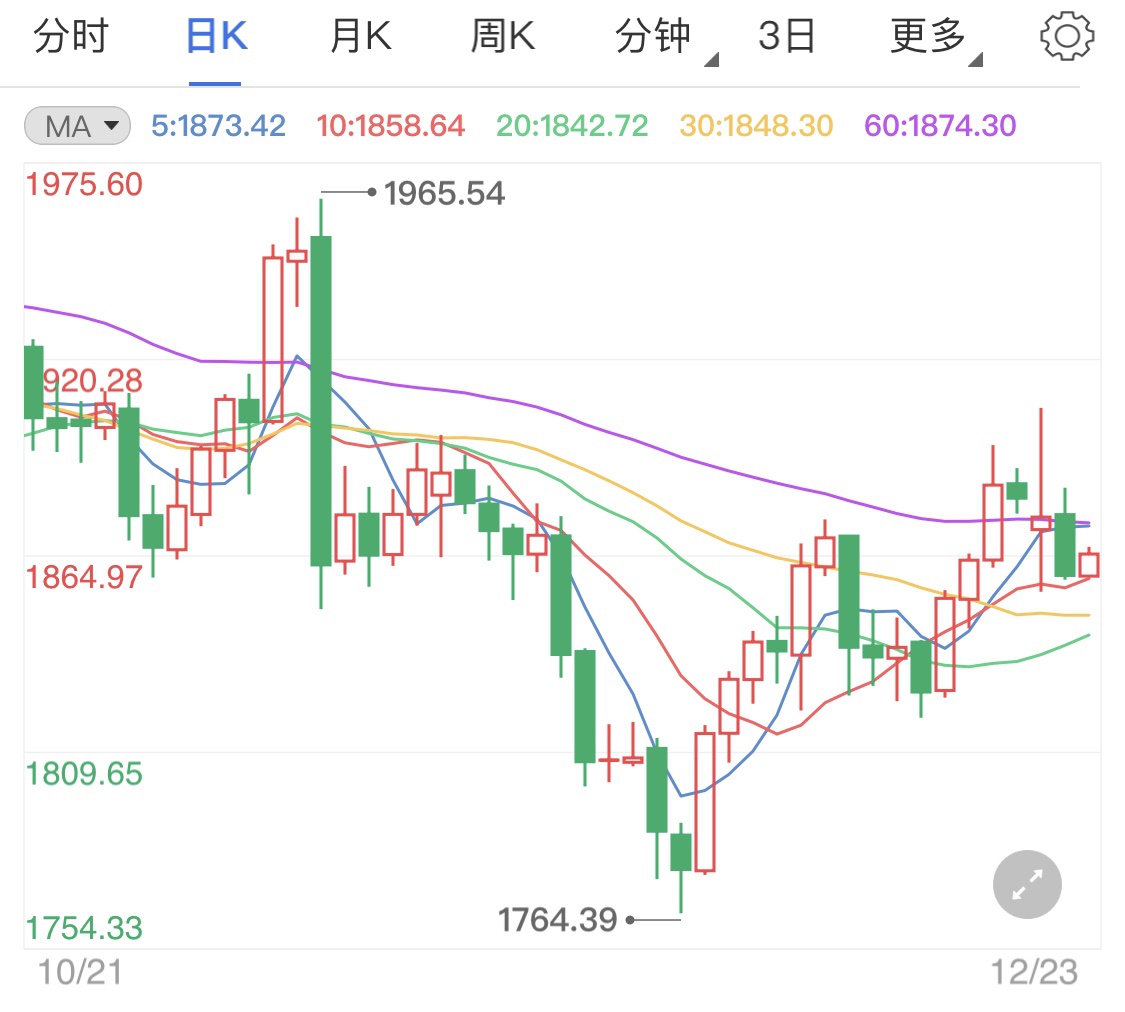Click the MA10 value 1858.64 label
The height and width of the screenshot is (1012, 1125).
coord(390,126)
